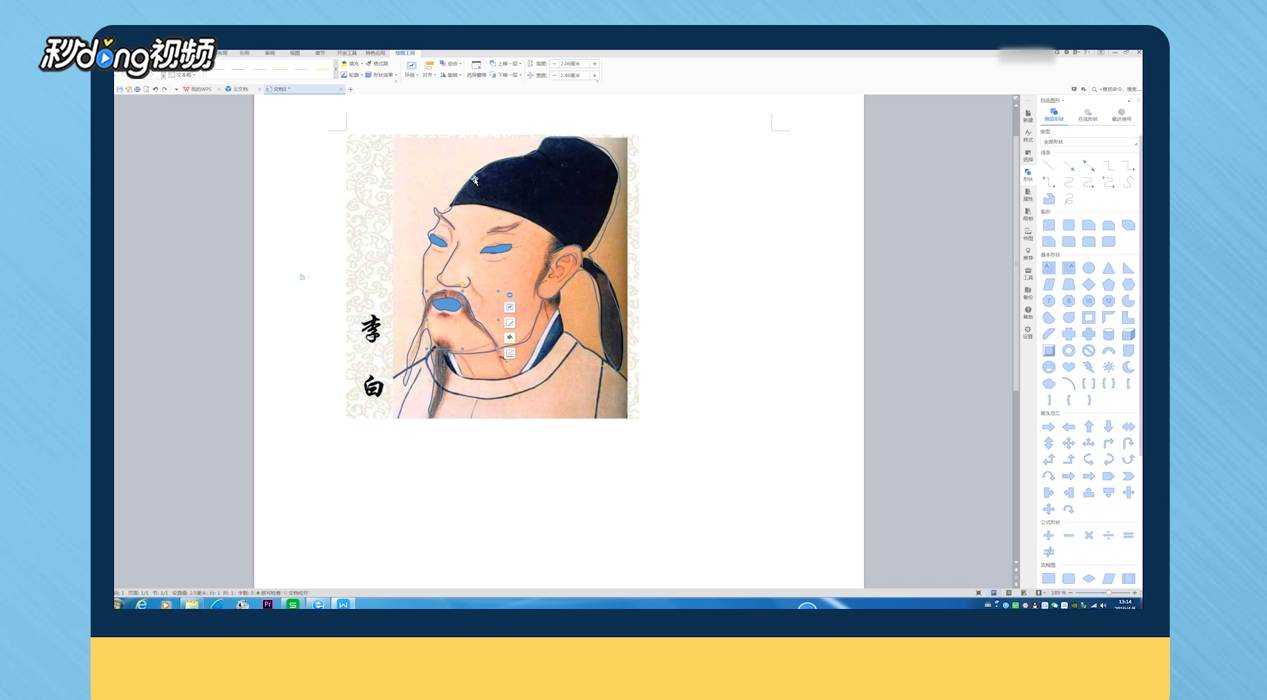Viewport: 1267px width, 700px height.
Task: Select the up arrow block shape
Action: click(1088, 427)
